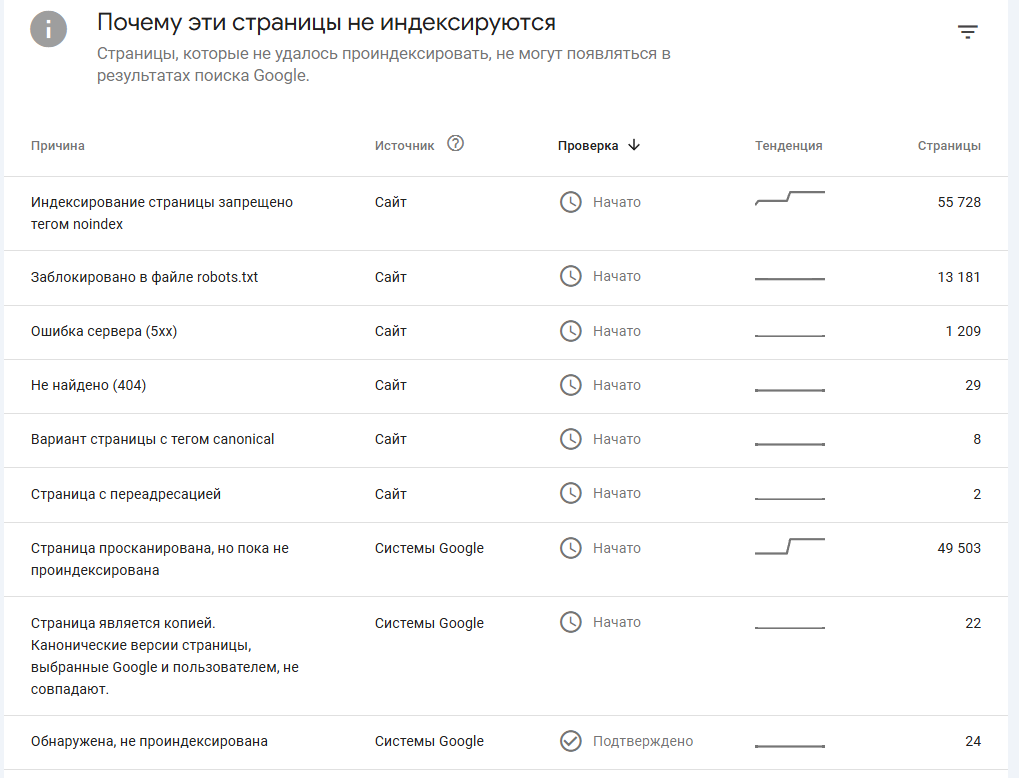Open the 'Ошибка сервера (5xx)' reason row
The image size is (1019, 778).
104,331
